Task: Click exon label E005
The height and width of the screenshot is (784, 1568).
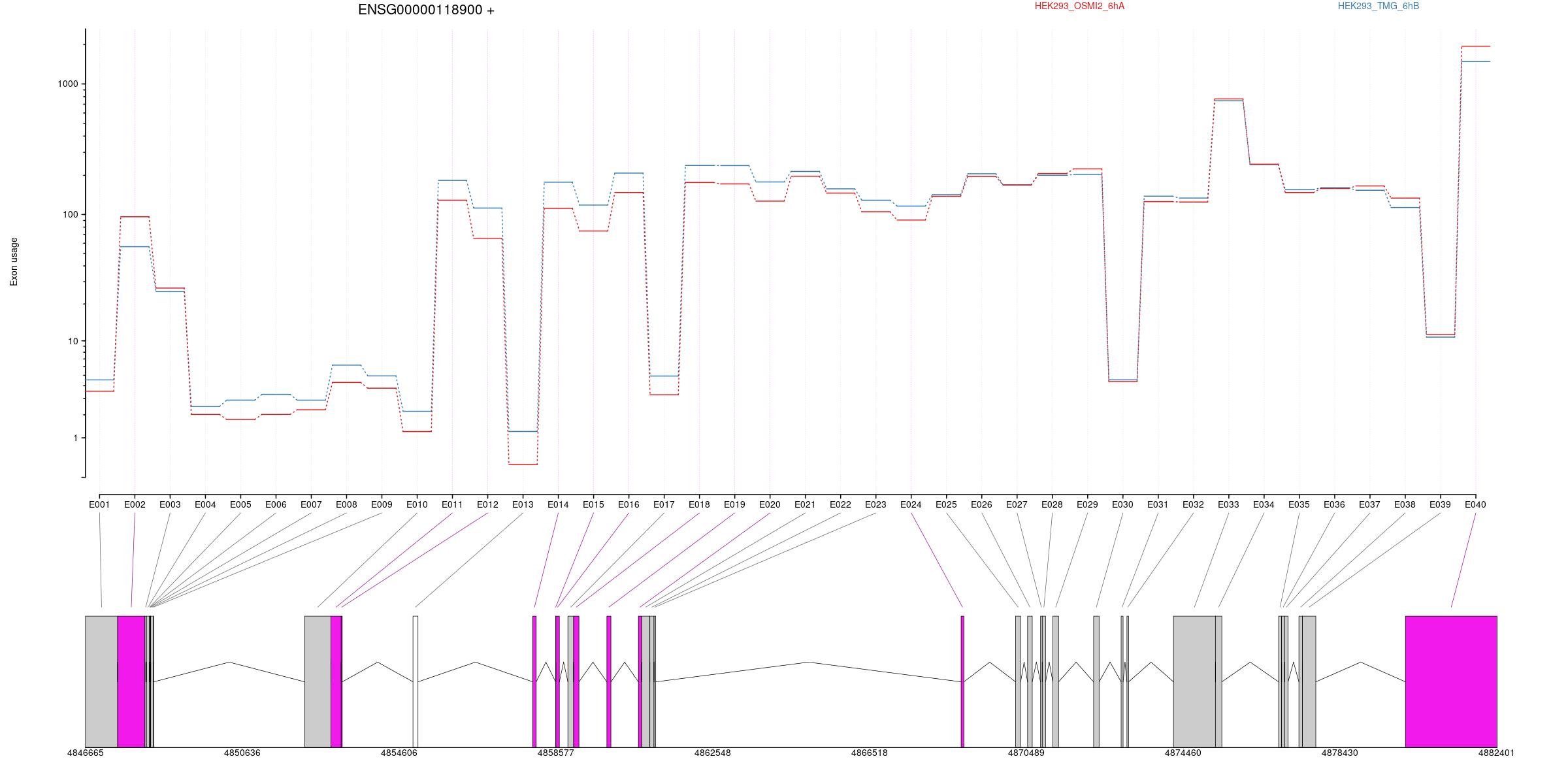Action: click(x=240, y=504)
